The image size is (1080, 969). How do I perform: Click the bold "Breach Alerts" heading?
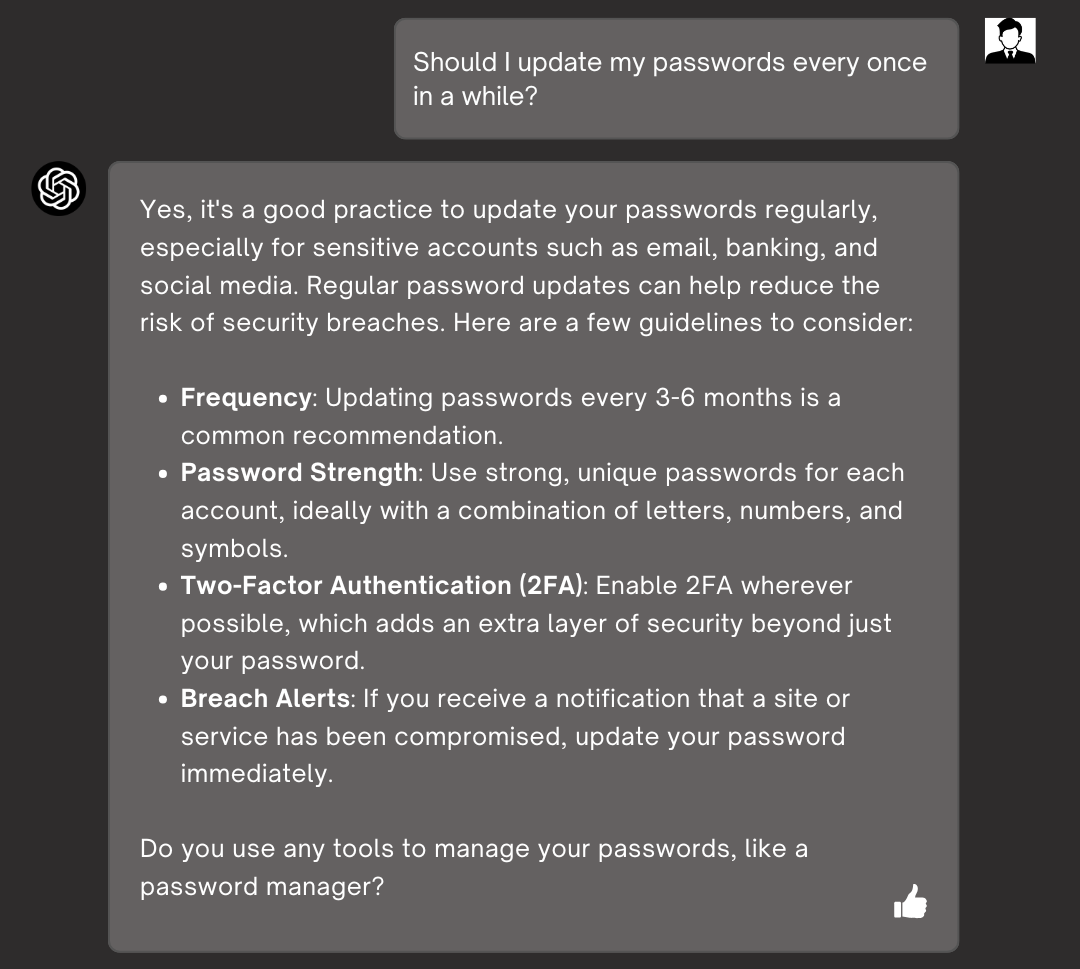coord(265,698)
